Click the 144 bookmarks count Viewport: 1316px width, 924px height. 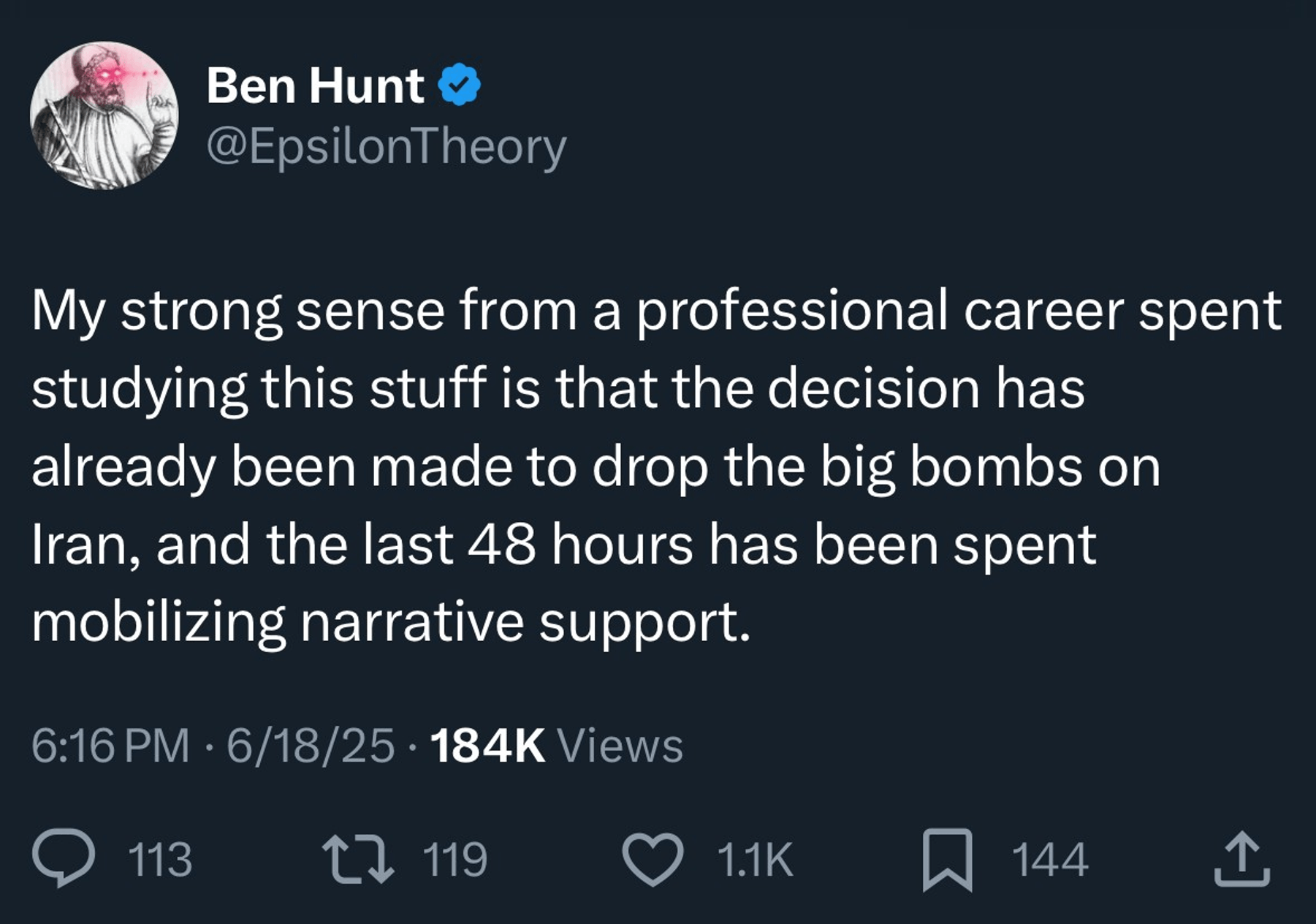click(1050, 860)
